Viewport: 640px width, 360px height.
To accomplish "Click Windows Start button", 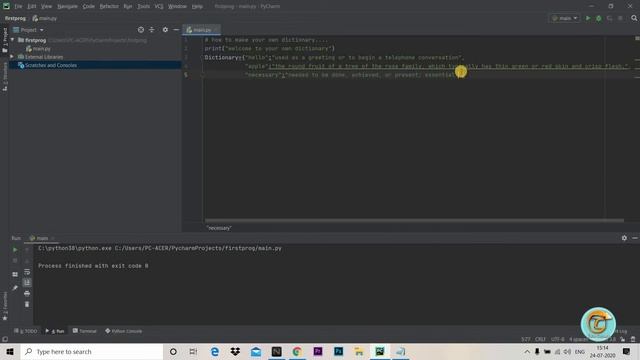I will (10, 351).
